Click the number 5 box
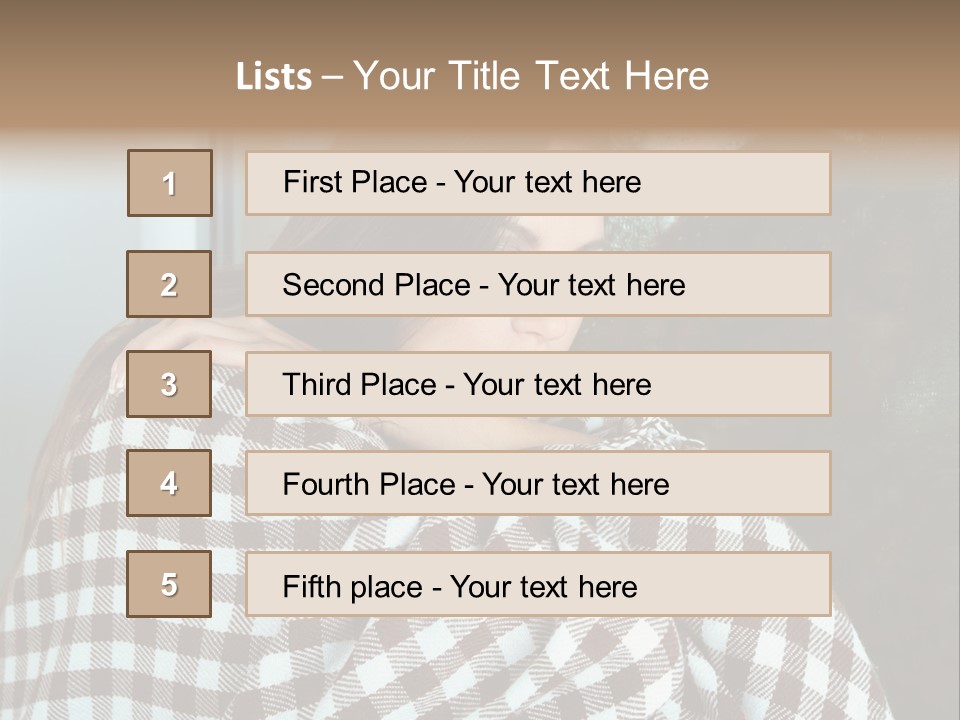The image size is (960, 720). coord(169,583)
